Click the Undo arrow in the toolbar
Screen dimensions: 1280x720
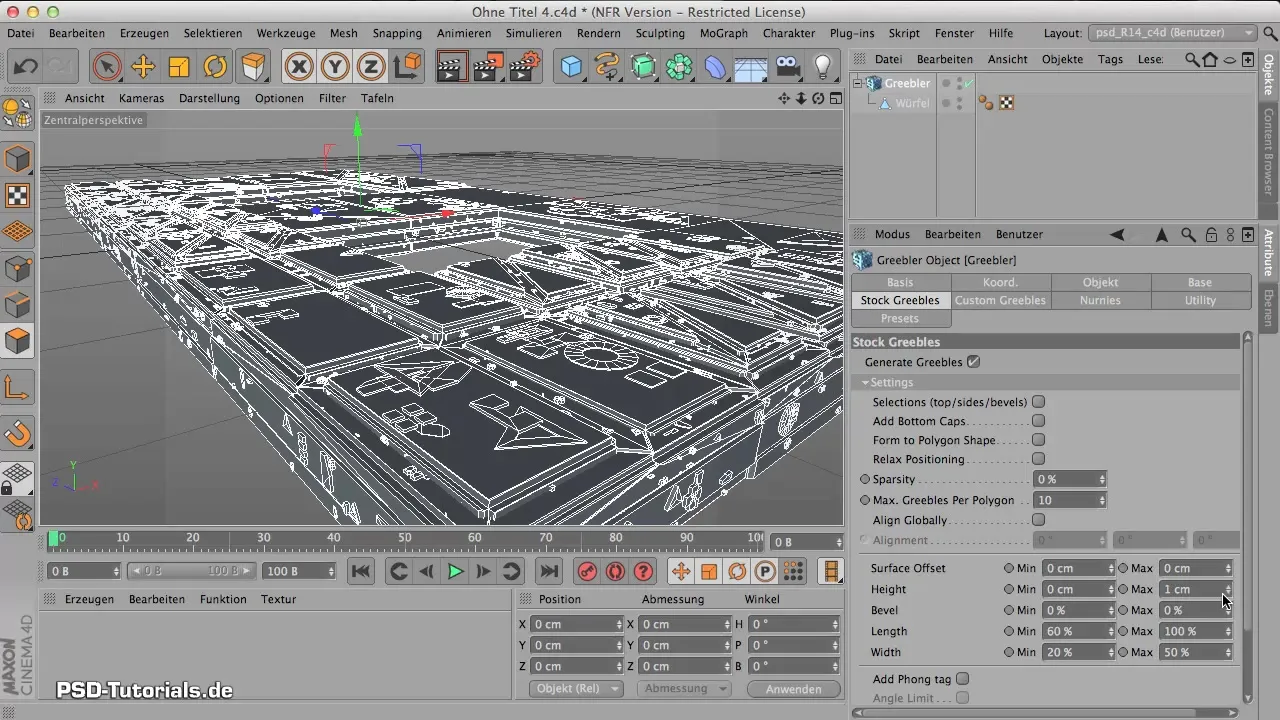pos(26,67)
